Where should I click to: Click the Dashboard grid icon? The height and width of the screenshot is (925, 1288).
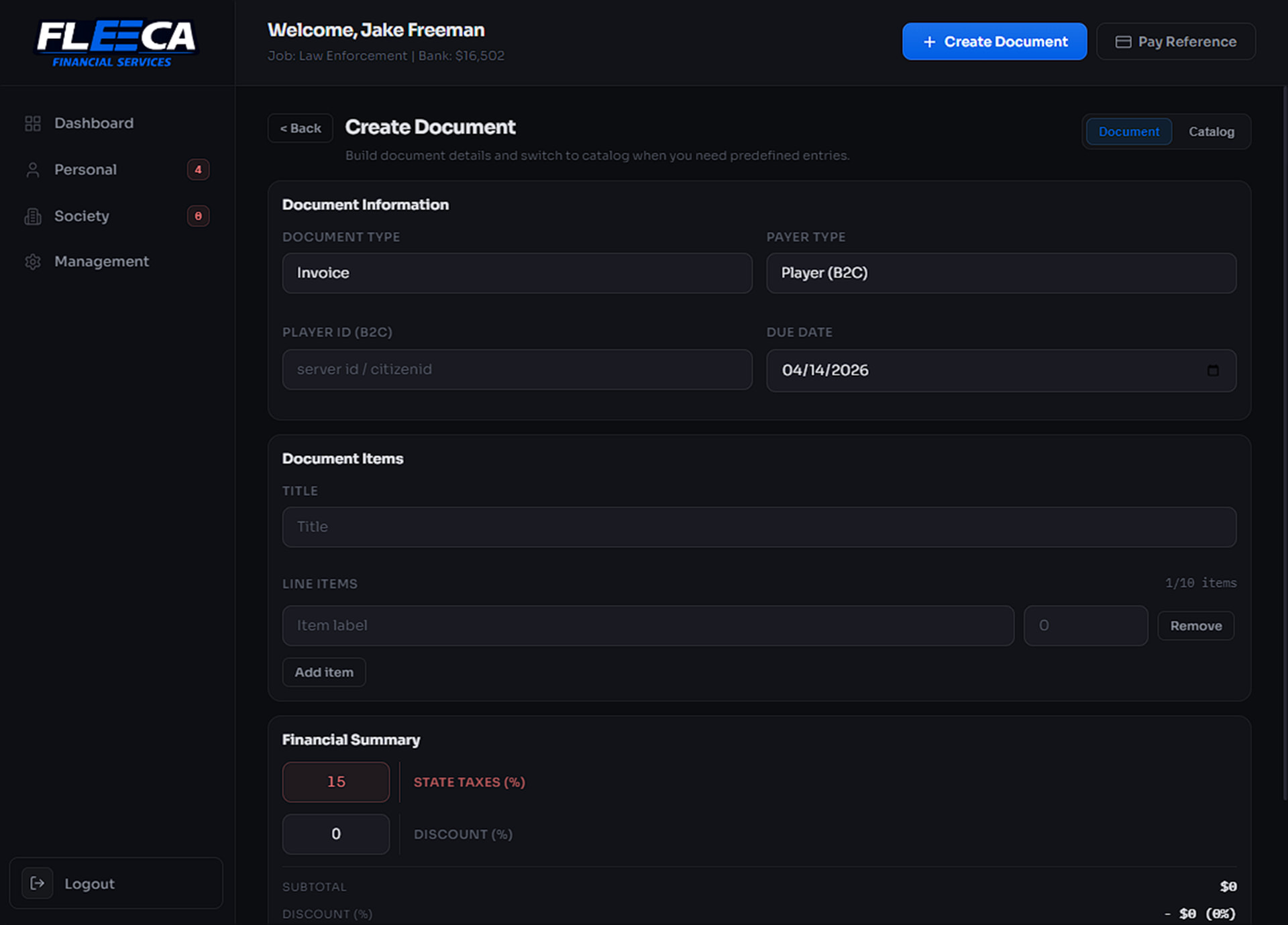[x=32, y=123]
